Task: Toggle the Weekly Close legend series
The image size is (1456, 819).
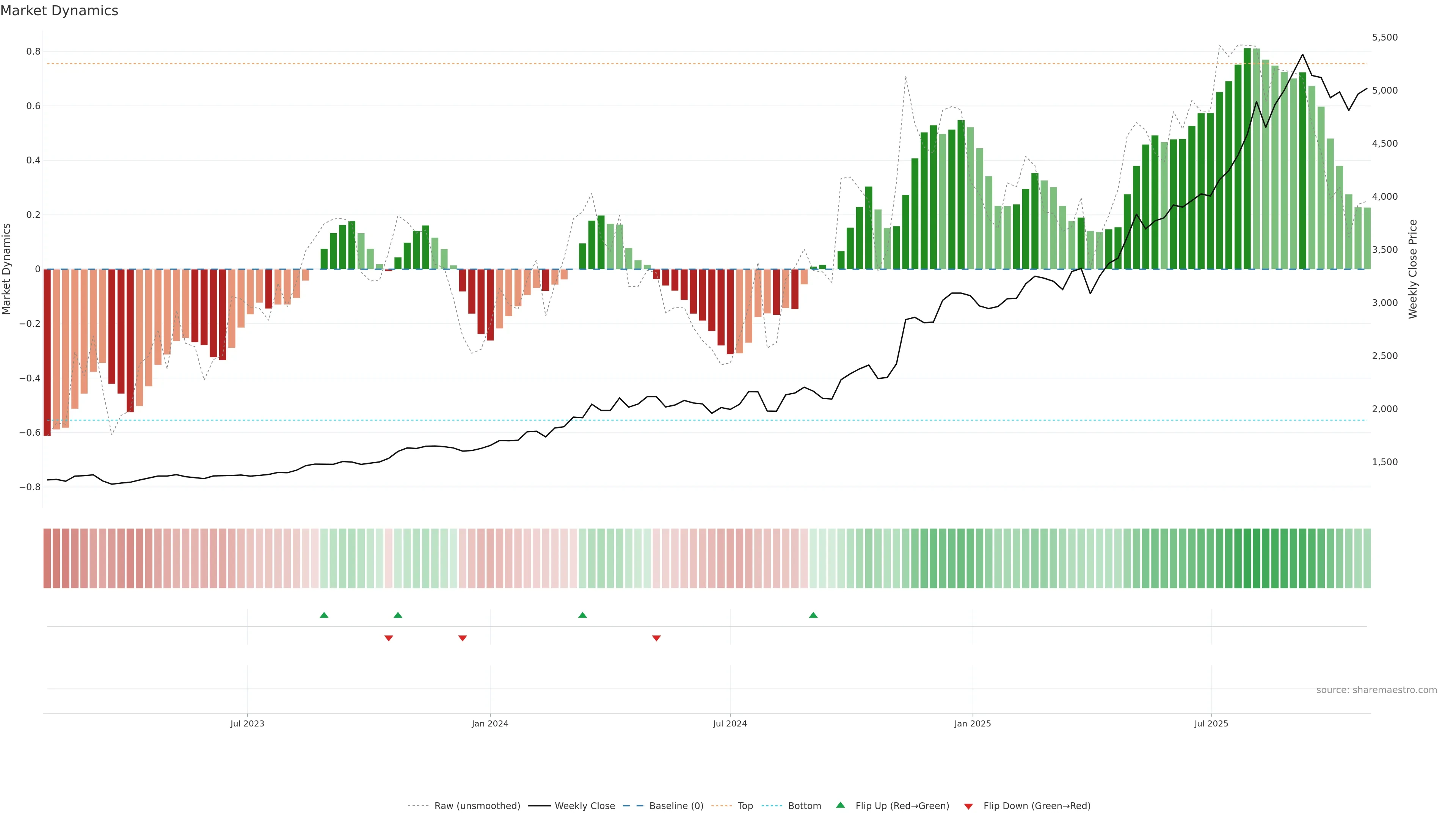Action: pos(584,806)
